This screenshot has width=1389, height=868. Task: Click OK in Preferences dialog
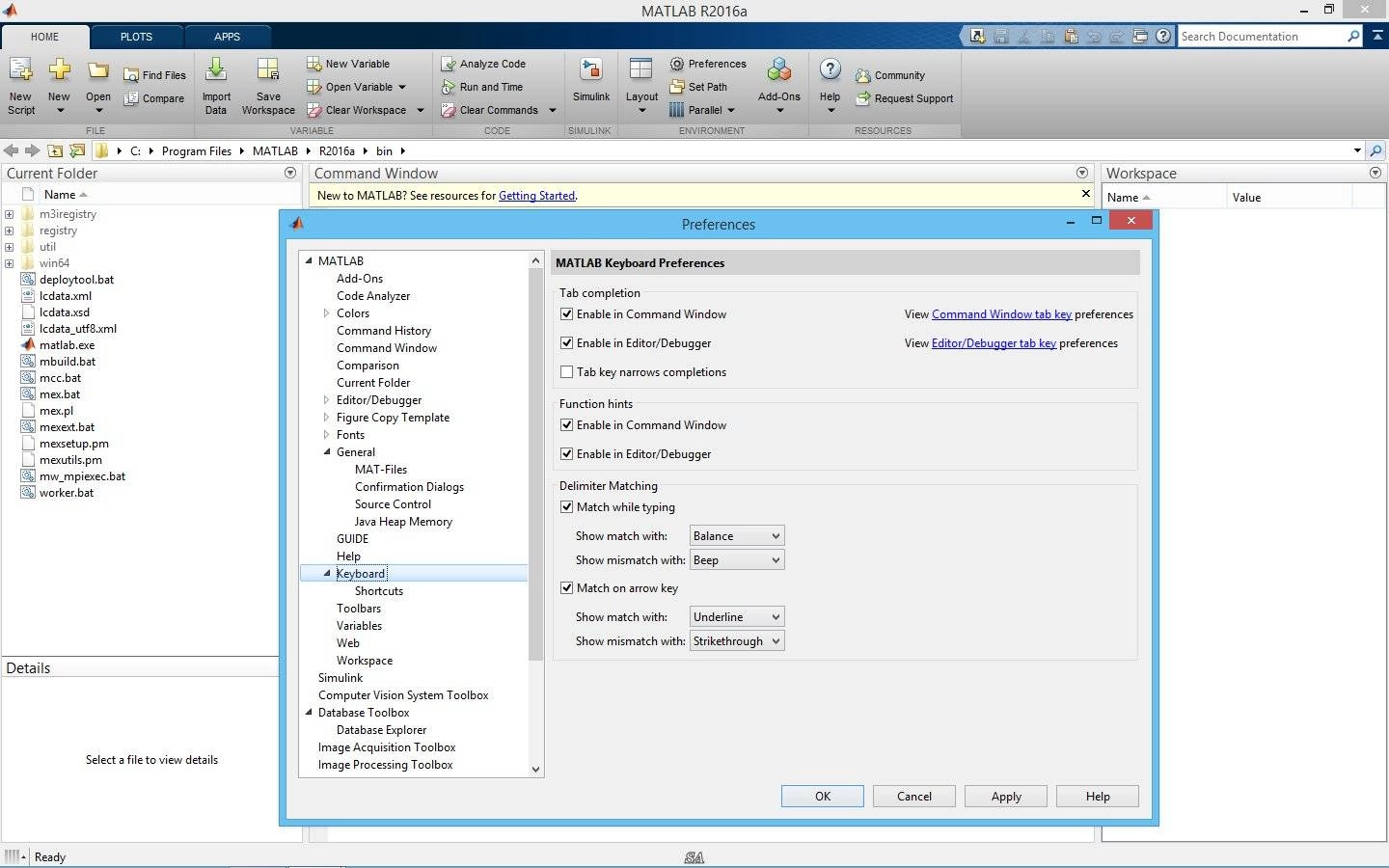823,797
